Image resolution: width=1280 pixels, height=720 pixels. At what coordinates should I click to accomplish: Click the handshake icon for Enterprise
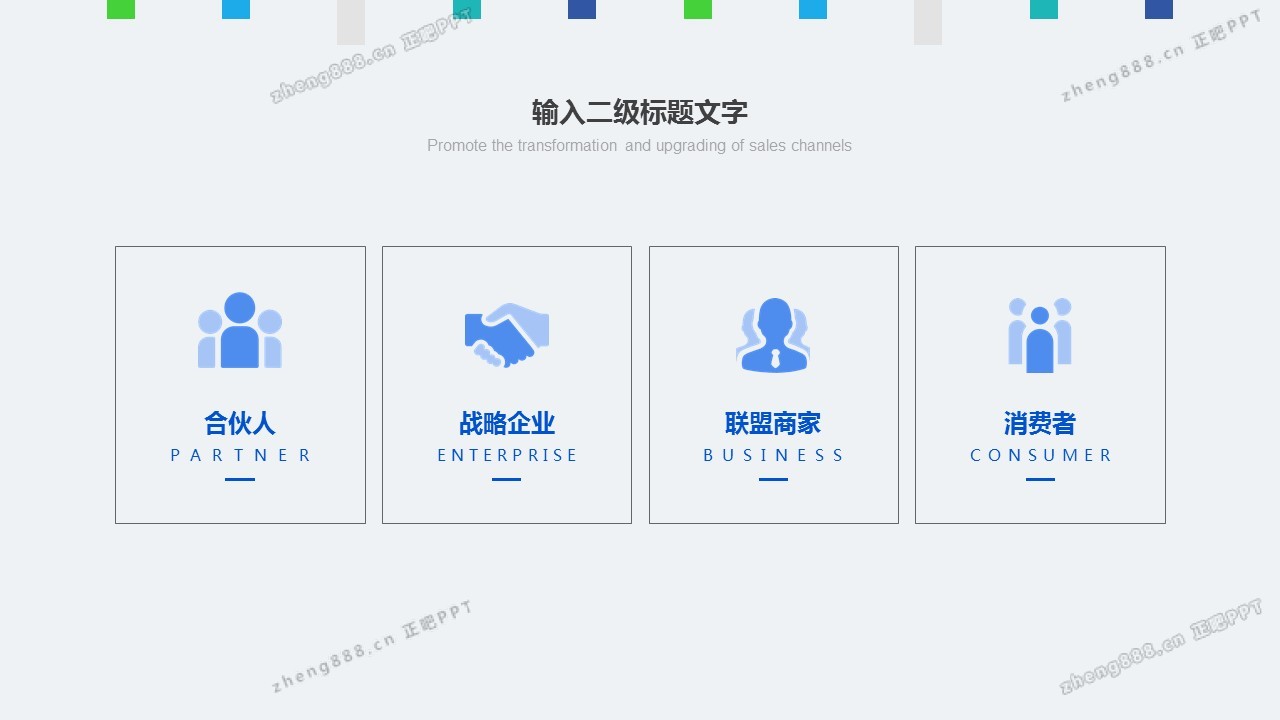click(507, 335)
